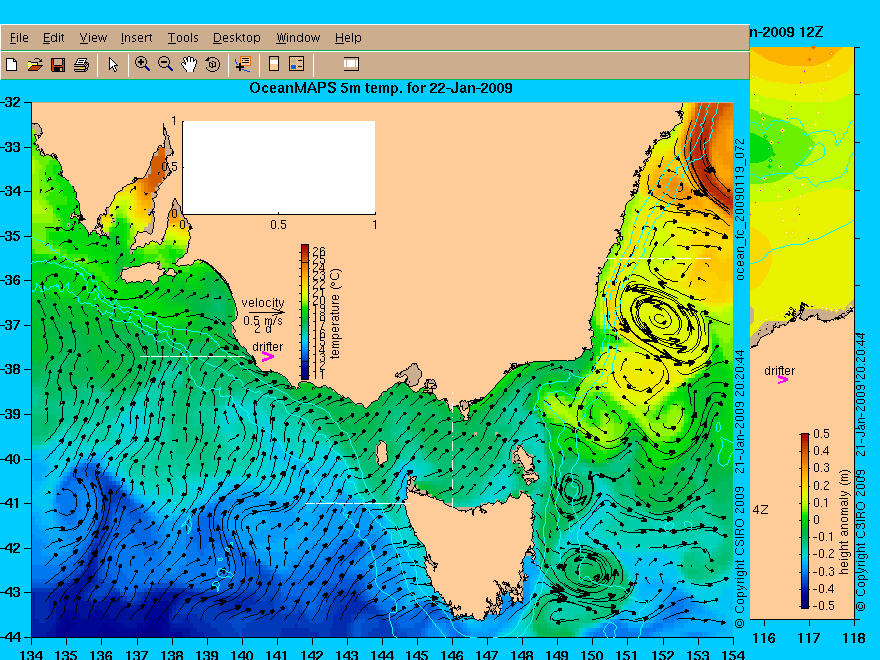Activate the Zoom In magnifier tool

[142, 64]
